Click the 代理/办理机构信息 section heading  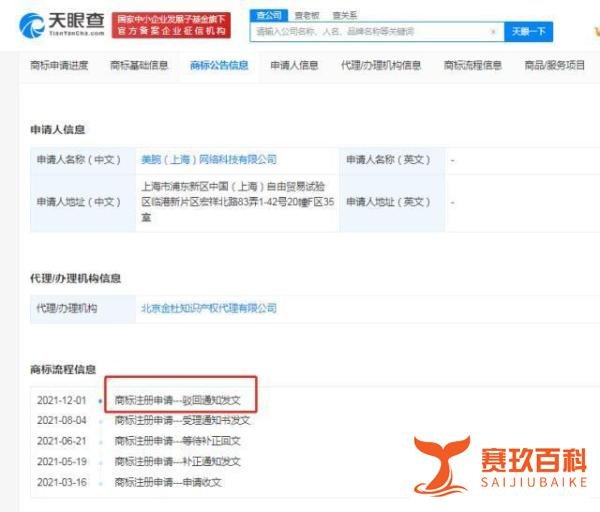coord(75,278)
